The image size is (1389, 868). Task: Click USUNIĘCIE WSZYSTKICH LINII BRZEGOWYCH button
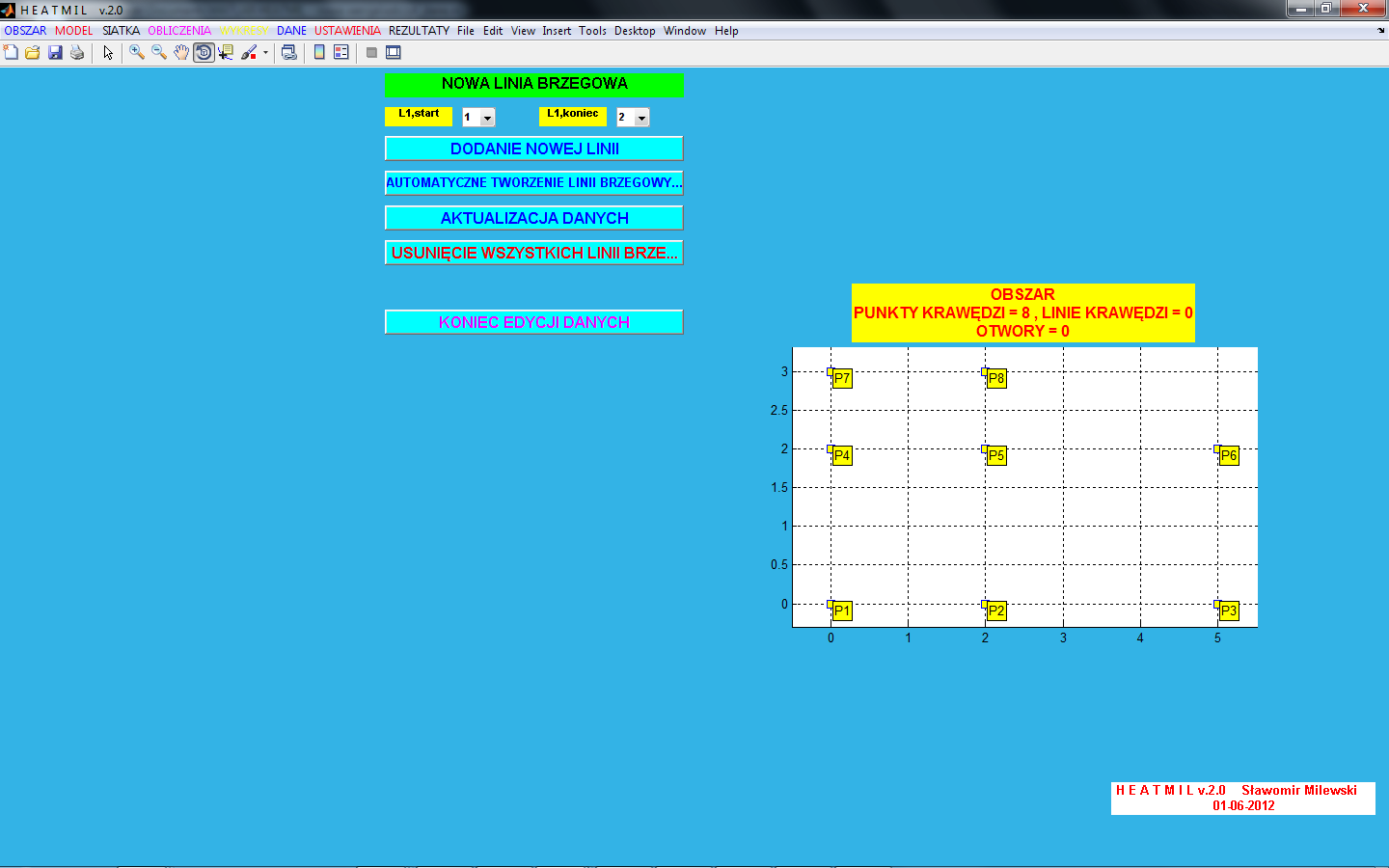tap(534, 253)
